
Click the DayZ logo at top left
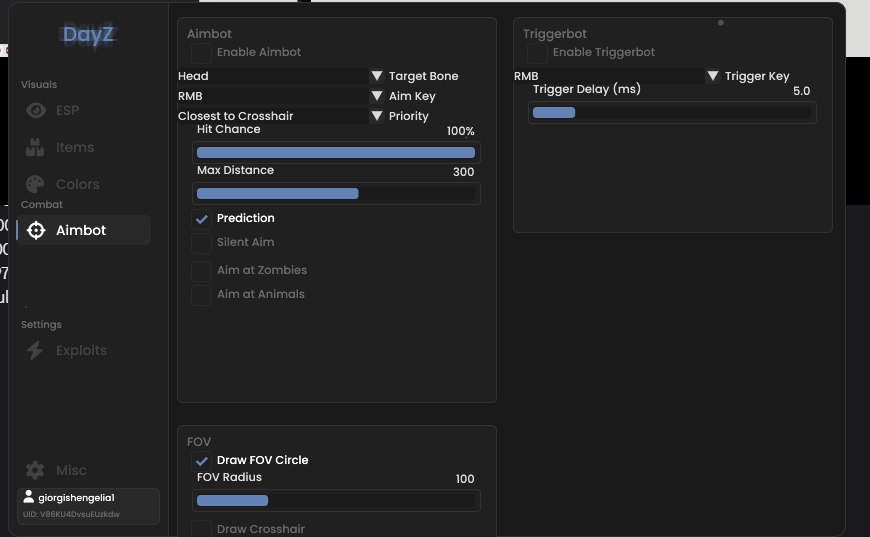pos(88,34)
